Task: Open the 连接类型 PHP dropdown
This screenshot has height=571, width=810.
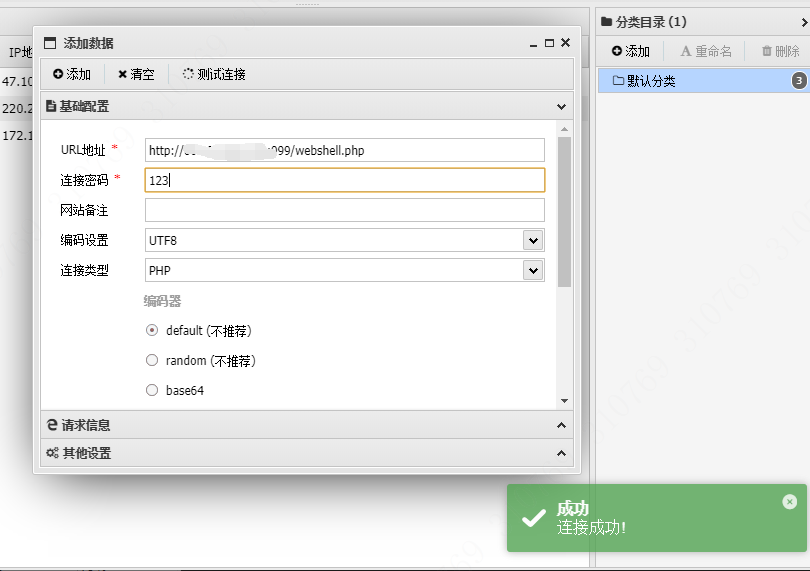Action: pos(533,270)
